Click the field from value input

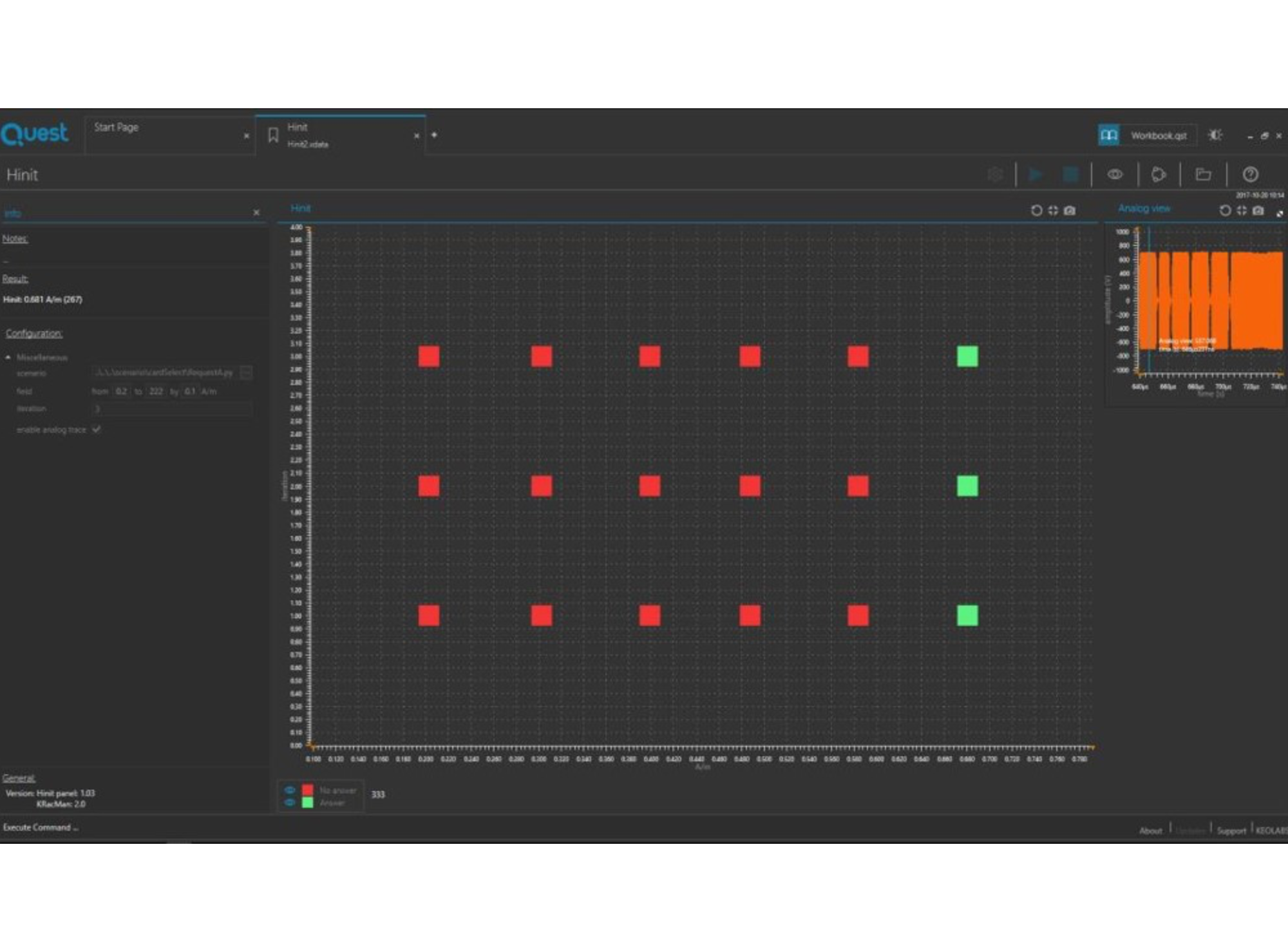[121, 391]
